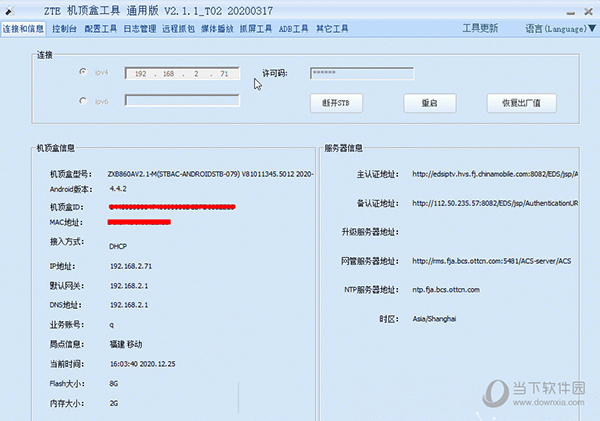
Task: Minimize the ZTE tool window
Action: pyautogui.click(x=571, y=12)
